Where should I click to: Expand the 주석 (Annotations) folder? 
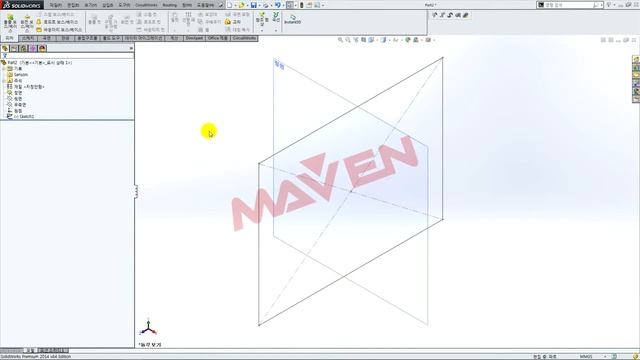(x=4, y=80)
